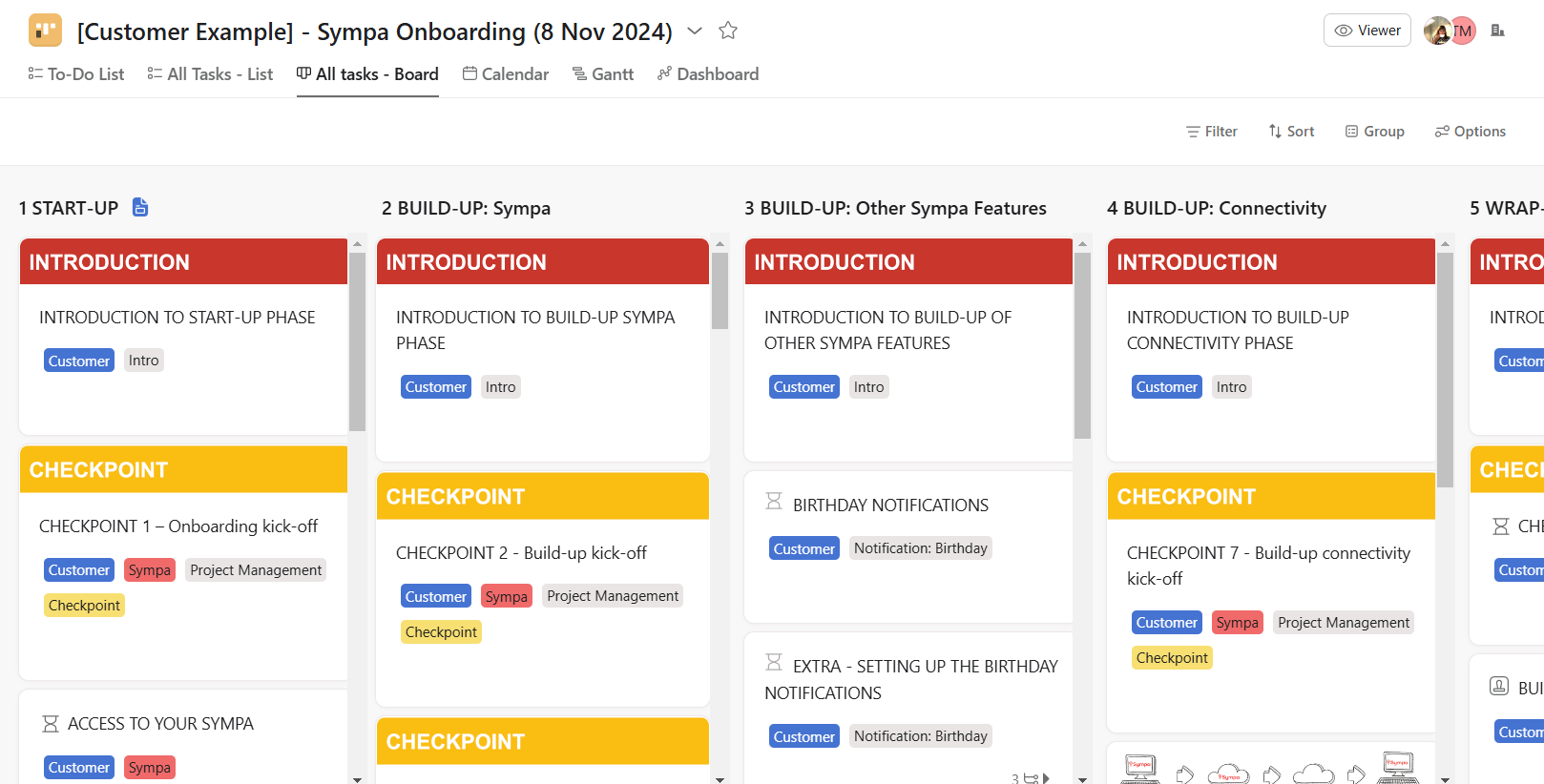Image resolution: width=1544 pixels, height=784 pixels.
Task: Click the Viewer permission button
Action: [x=1367, y=31]
